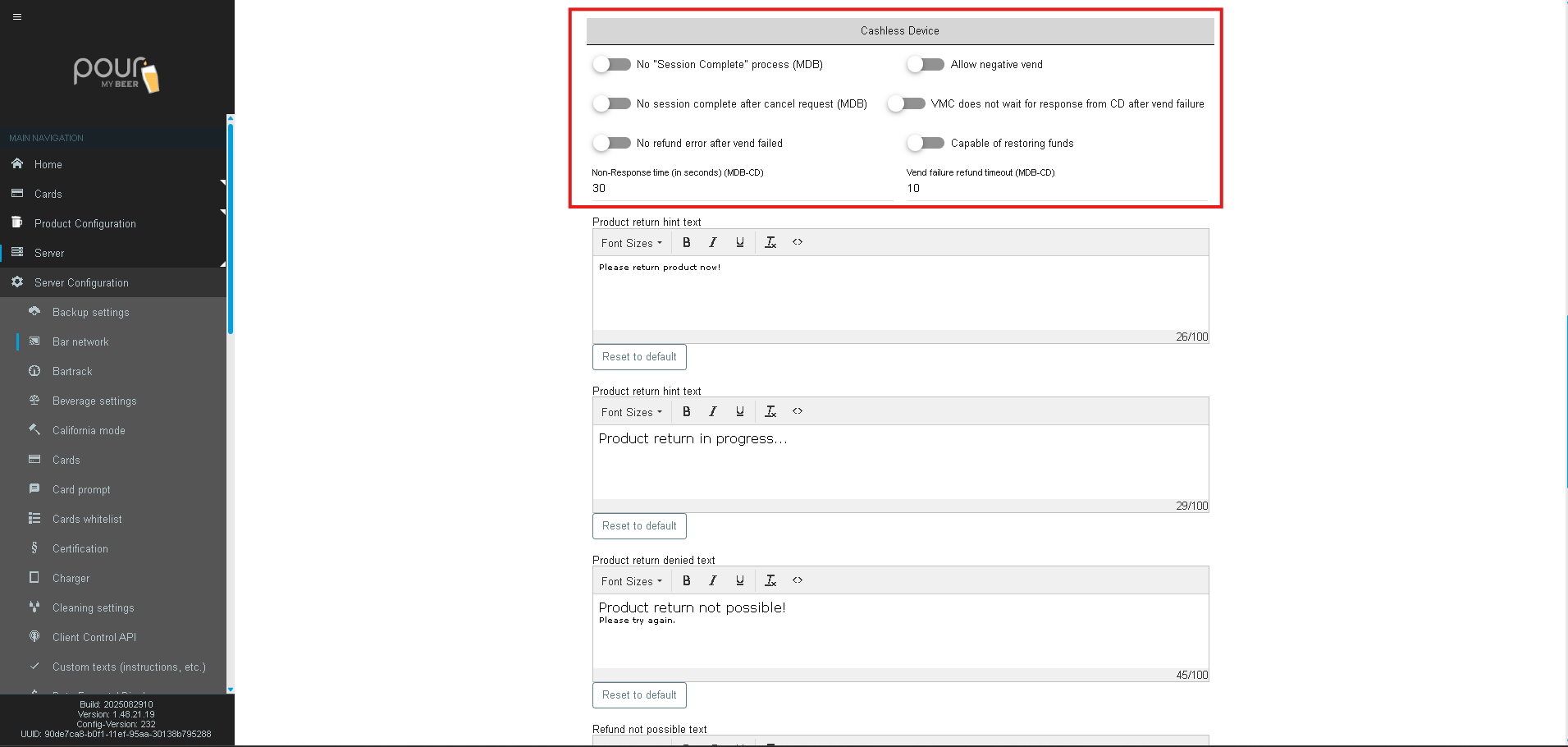Toggle No refund error after vend failed
The width and height of the screenshot is (1568, 747).
tap(612, 144)
